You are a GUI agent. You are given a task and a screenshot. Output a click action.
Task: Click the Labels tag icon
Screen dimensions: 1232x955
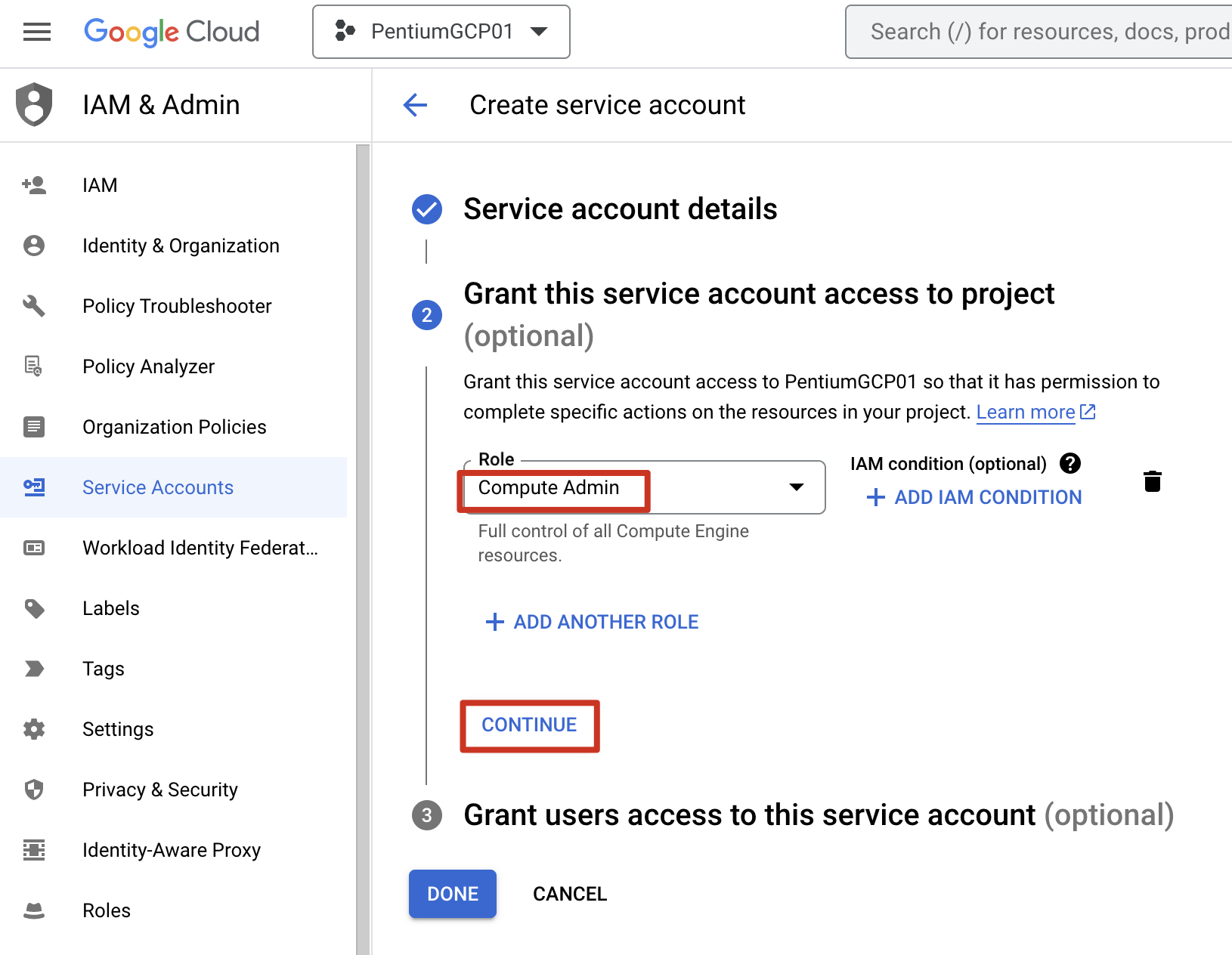34,608
